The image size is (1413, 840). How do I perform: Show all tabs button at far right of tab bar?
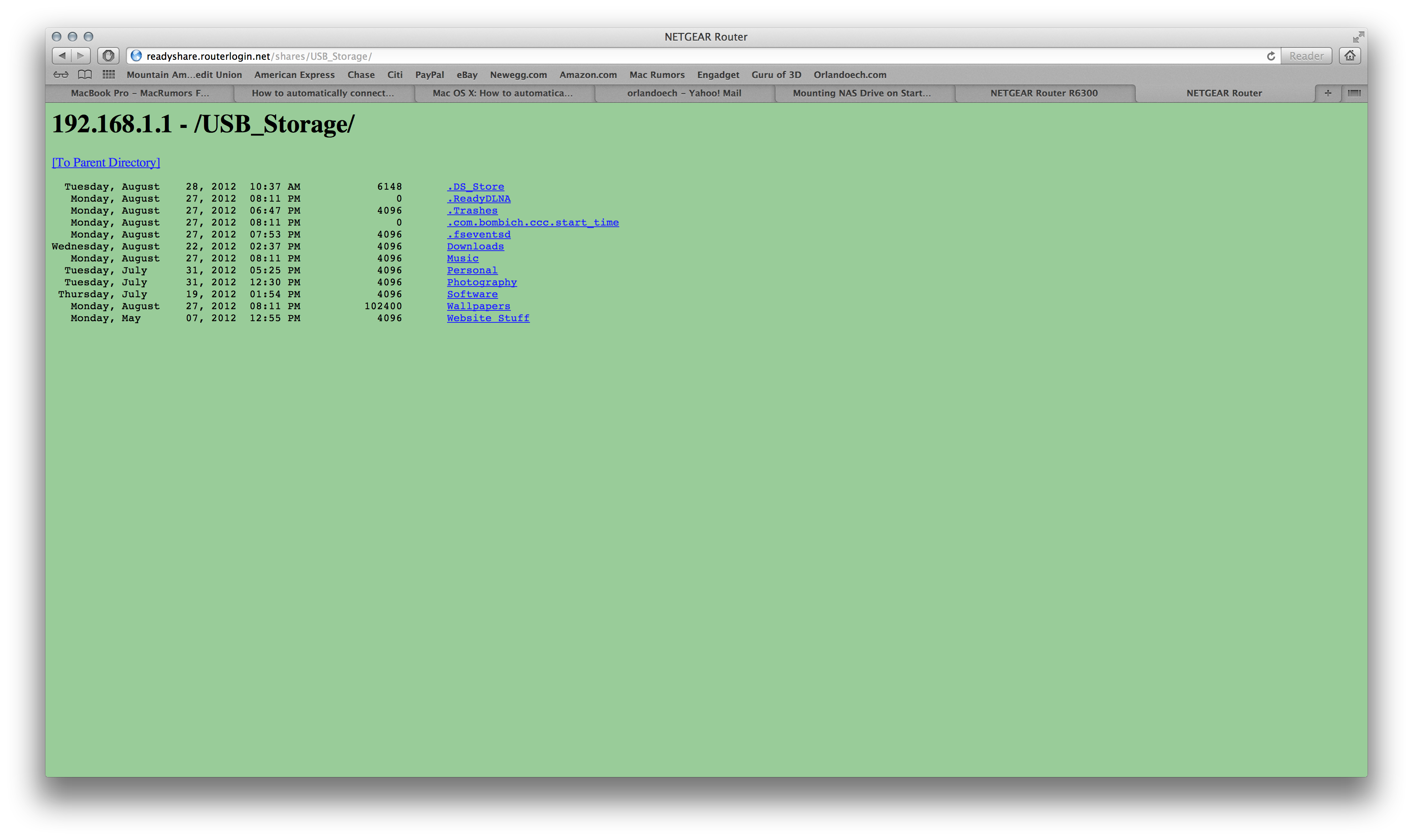tap(1354, 93)
